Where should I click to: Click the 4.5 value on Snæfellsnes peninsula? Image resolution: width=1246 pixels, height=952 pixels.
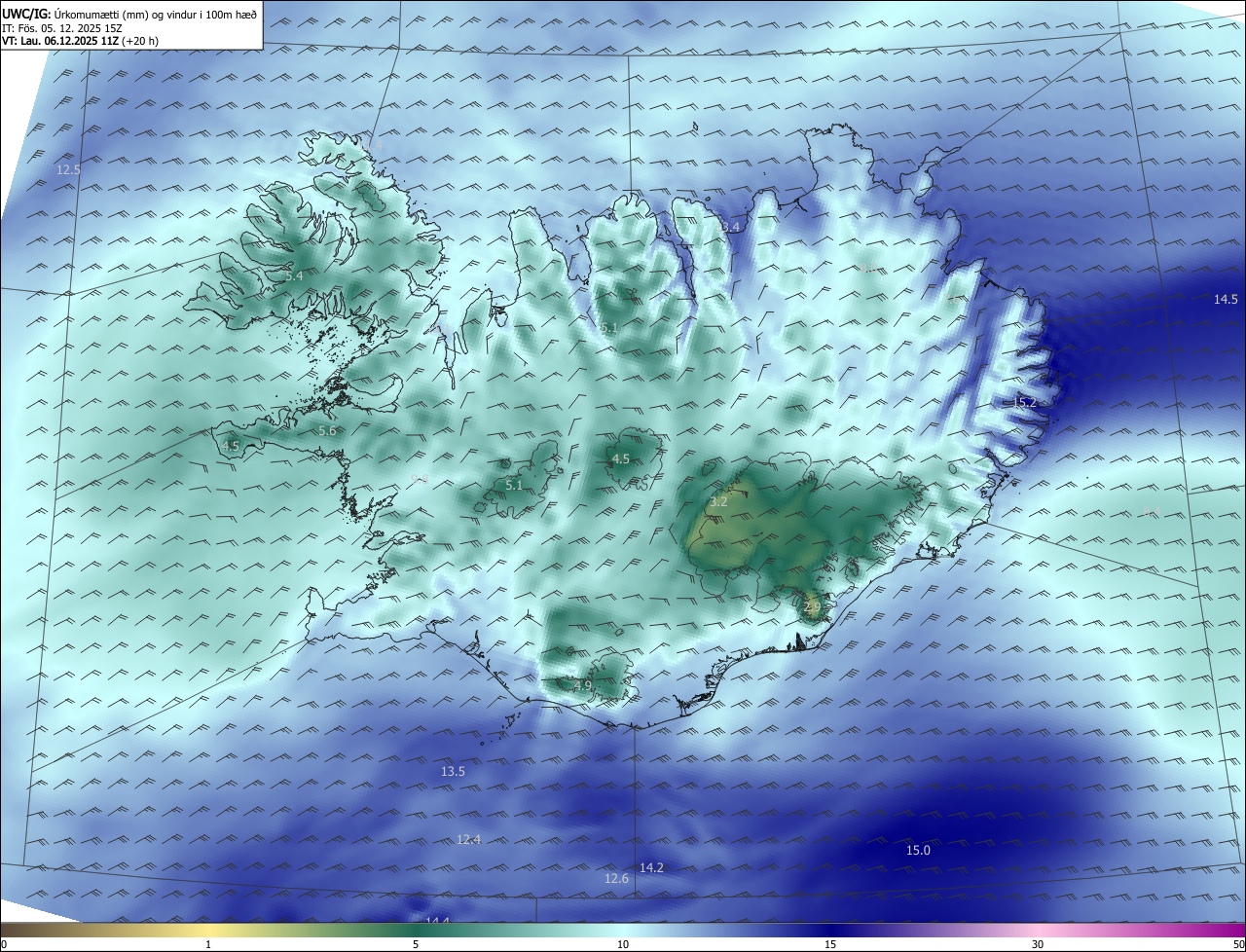coord(231,446)
